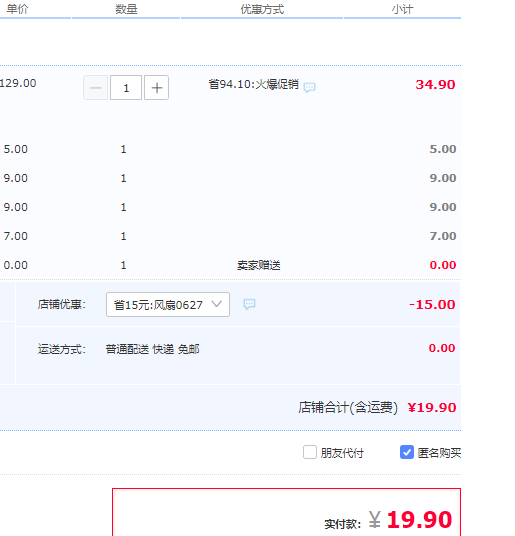
Task: Increase quantity with the plus button
Action: coord(157,88)
